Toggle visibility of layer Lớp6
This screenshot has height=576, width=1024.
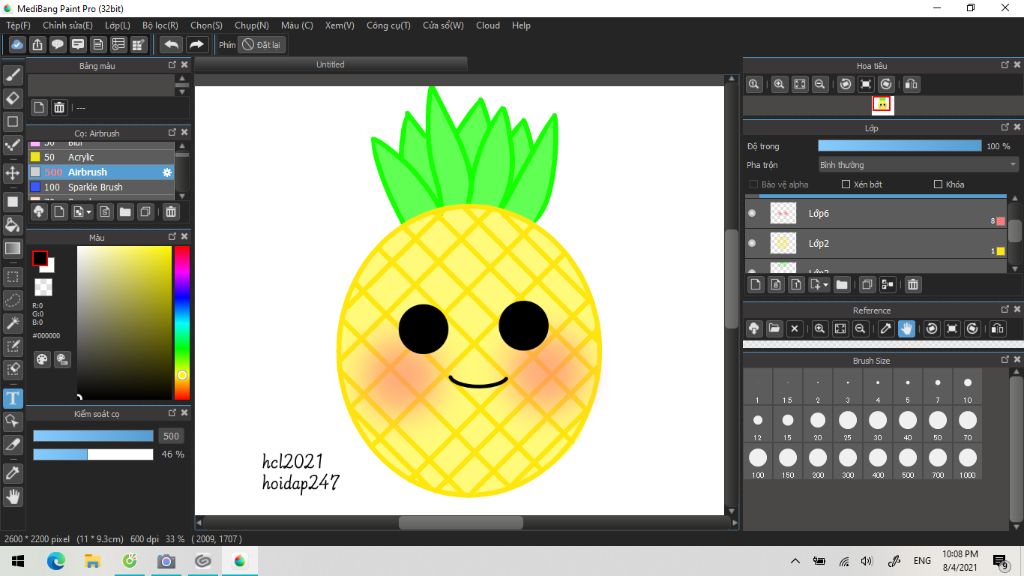[x=752, y=214]
